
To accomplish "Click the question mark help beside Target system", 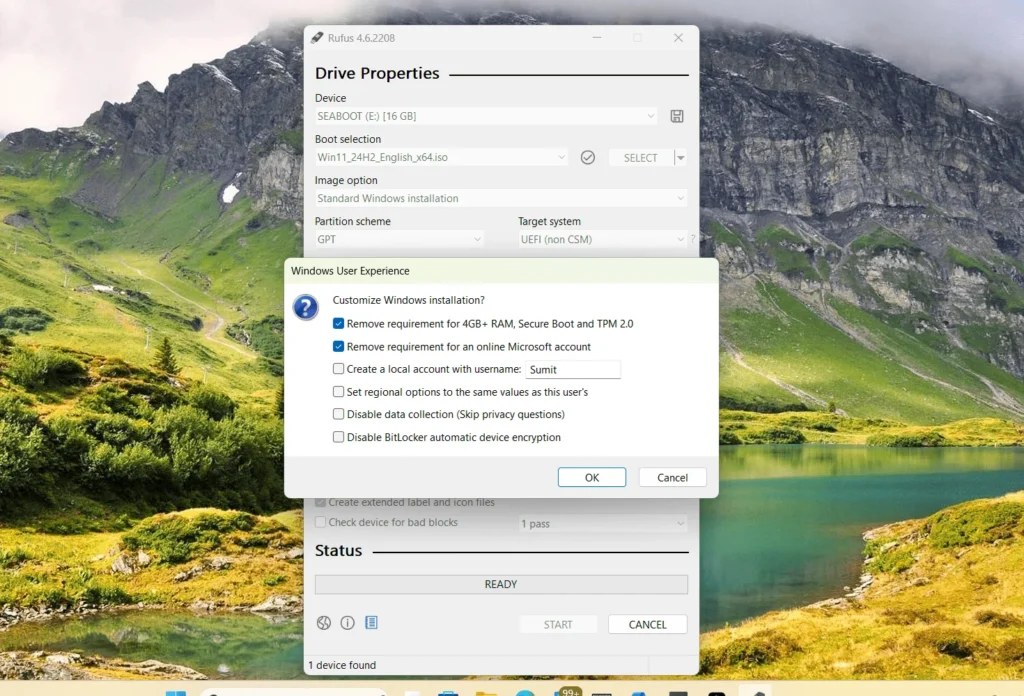I will pyautogui.click(x=693, y=239).
